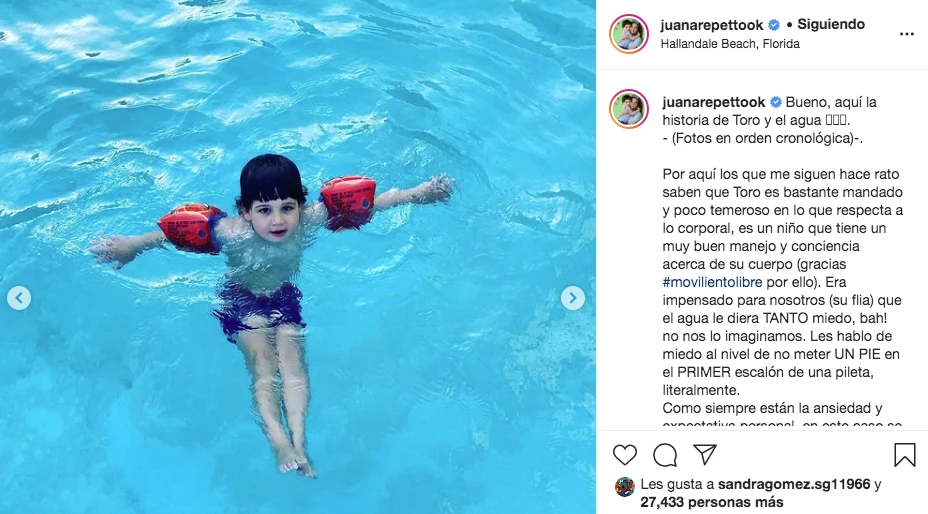Go to the previous photo in carousel
Screen dimensions: 928x514
tap(19, 298)
